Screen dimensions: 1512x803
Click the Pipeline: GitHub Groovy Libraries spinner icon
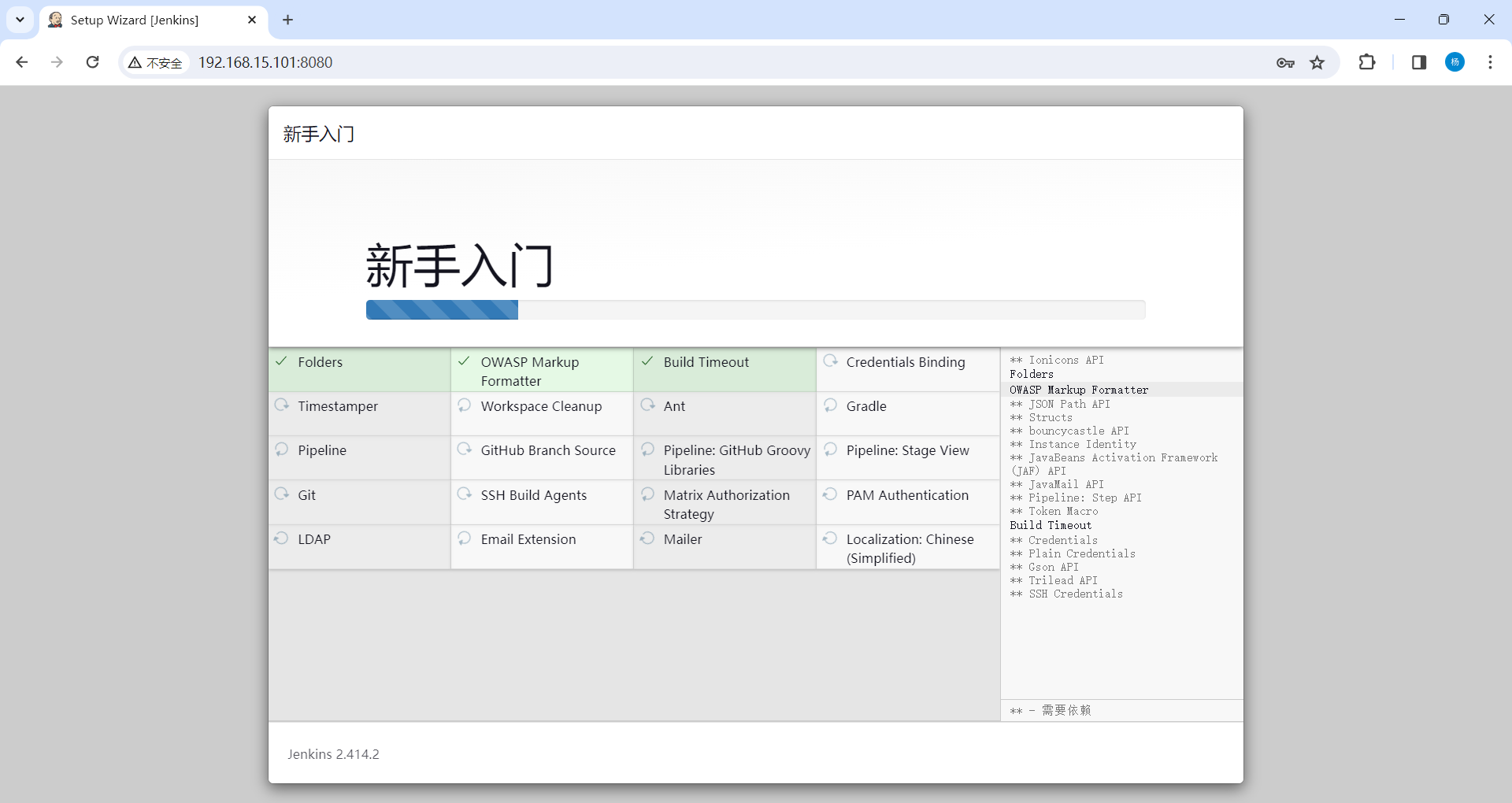(x=647, y=450)
